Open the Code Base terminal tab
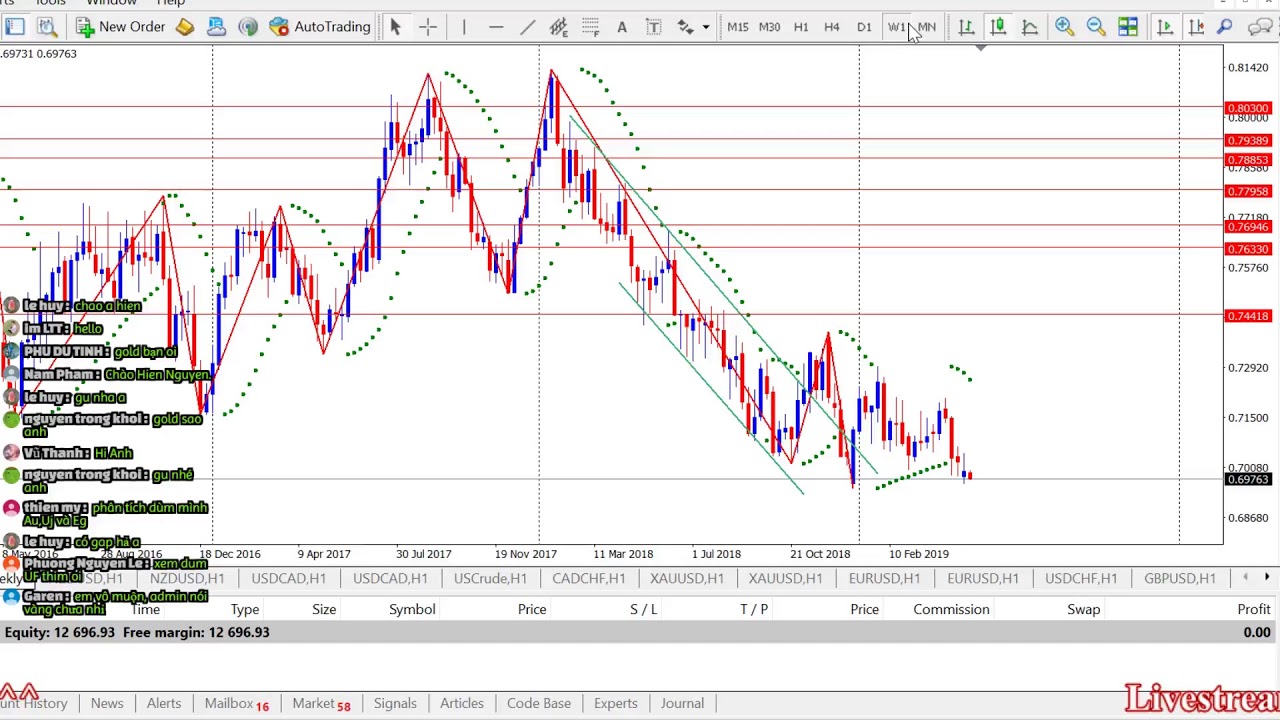1280x720 pixels. (539, 703)
